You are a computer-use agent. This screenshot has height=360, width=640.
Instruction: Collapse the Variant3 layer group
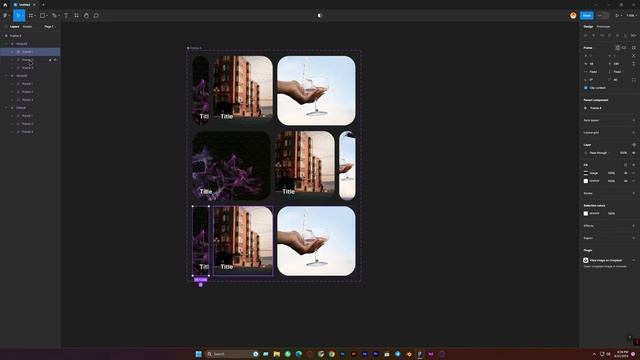tap(7, 44)
